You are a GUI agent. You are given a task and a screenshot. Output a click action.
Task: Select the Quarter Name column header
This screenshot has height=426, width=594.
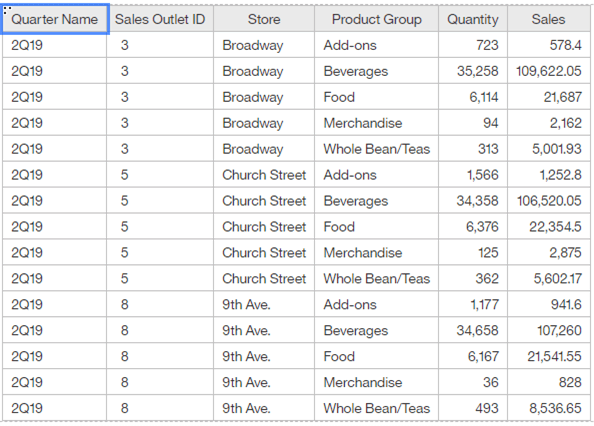55,19
